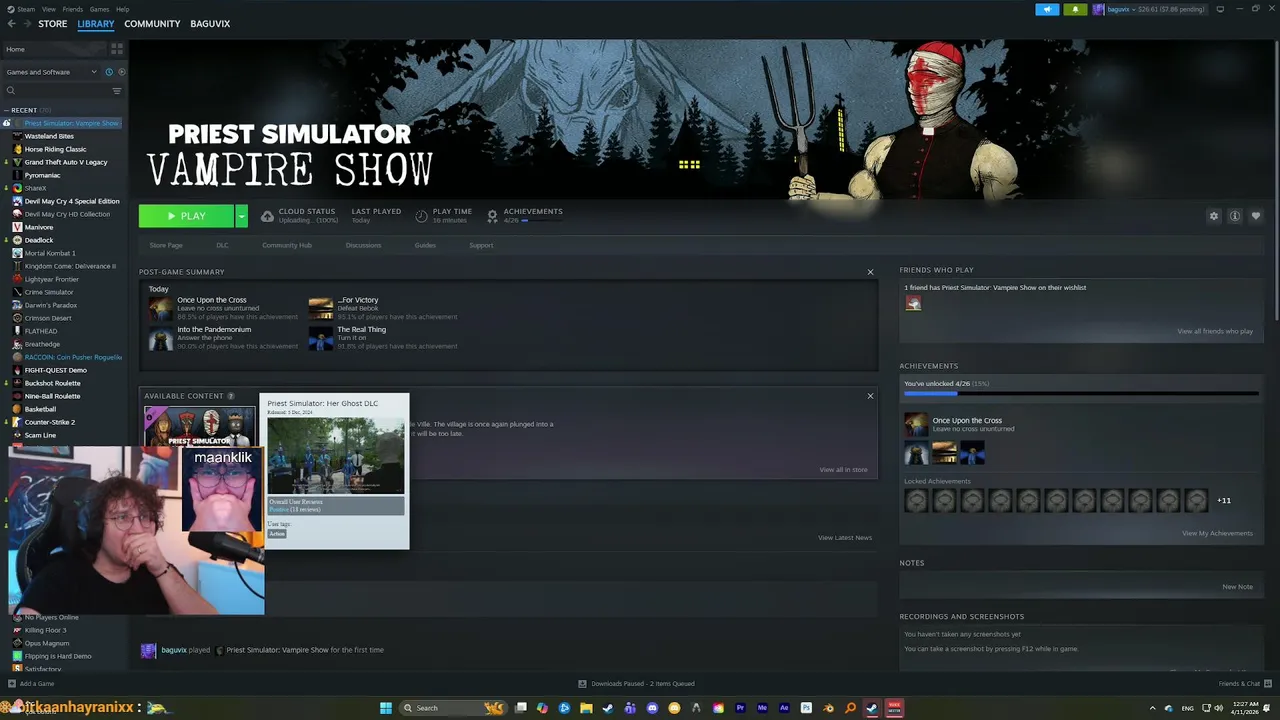Open the green notifications bell button

pos(1075,9)
